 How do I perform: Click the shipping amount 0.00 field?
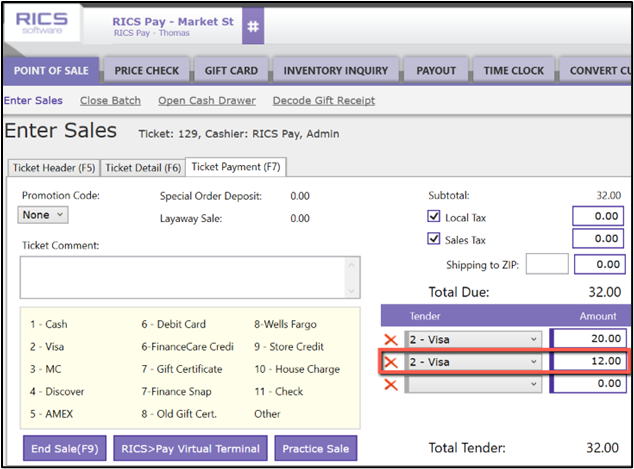600,264
